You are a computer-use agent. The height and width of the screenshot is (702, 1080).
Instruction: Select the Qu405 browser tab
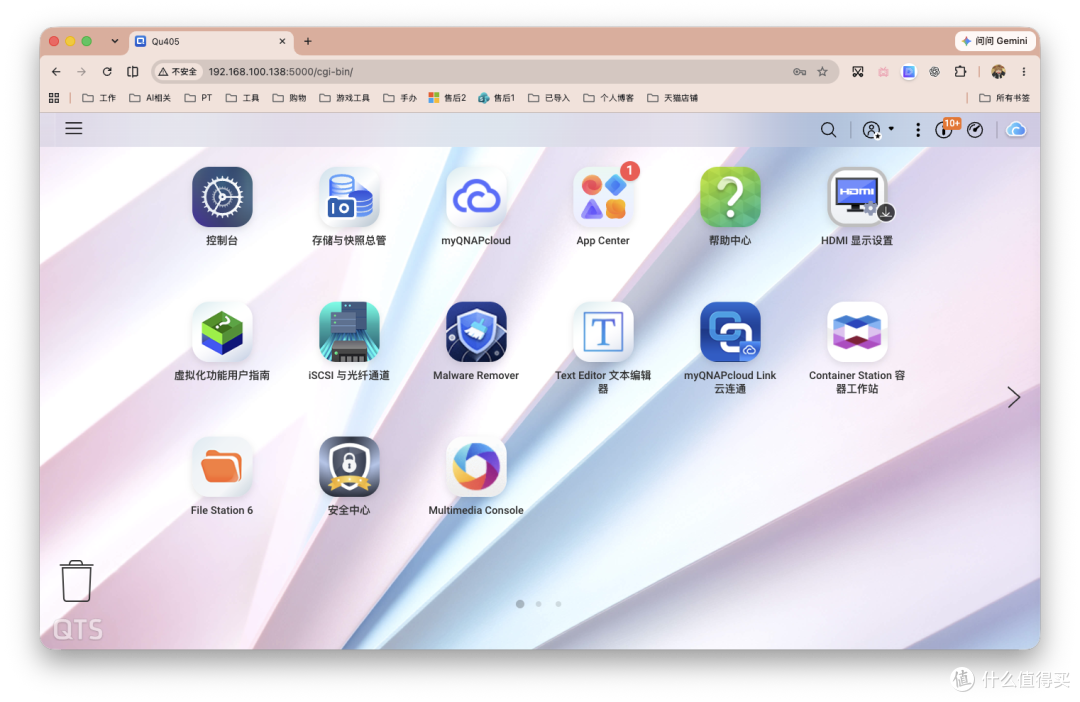point(211,41)
